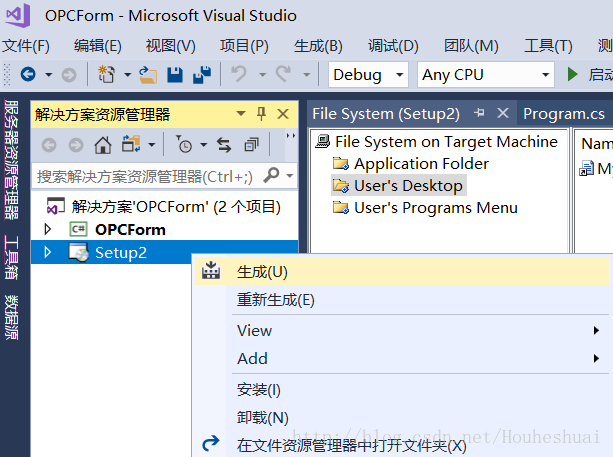Open the 工具(T) menu
Image resolution: width=613 pixels, height=457 pixels.
[548, 46]
